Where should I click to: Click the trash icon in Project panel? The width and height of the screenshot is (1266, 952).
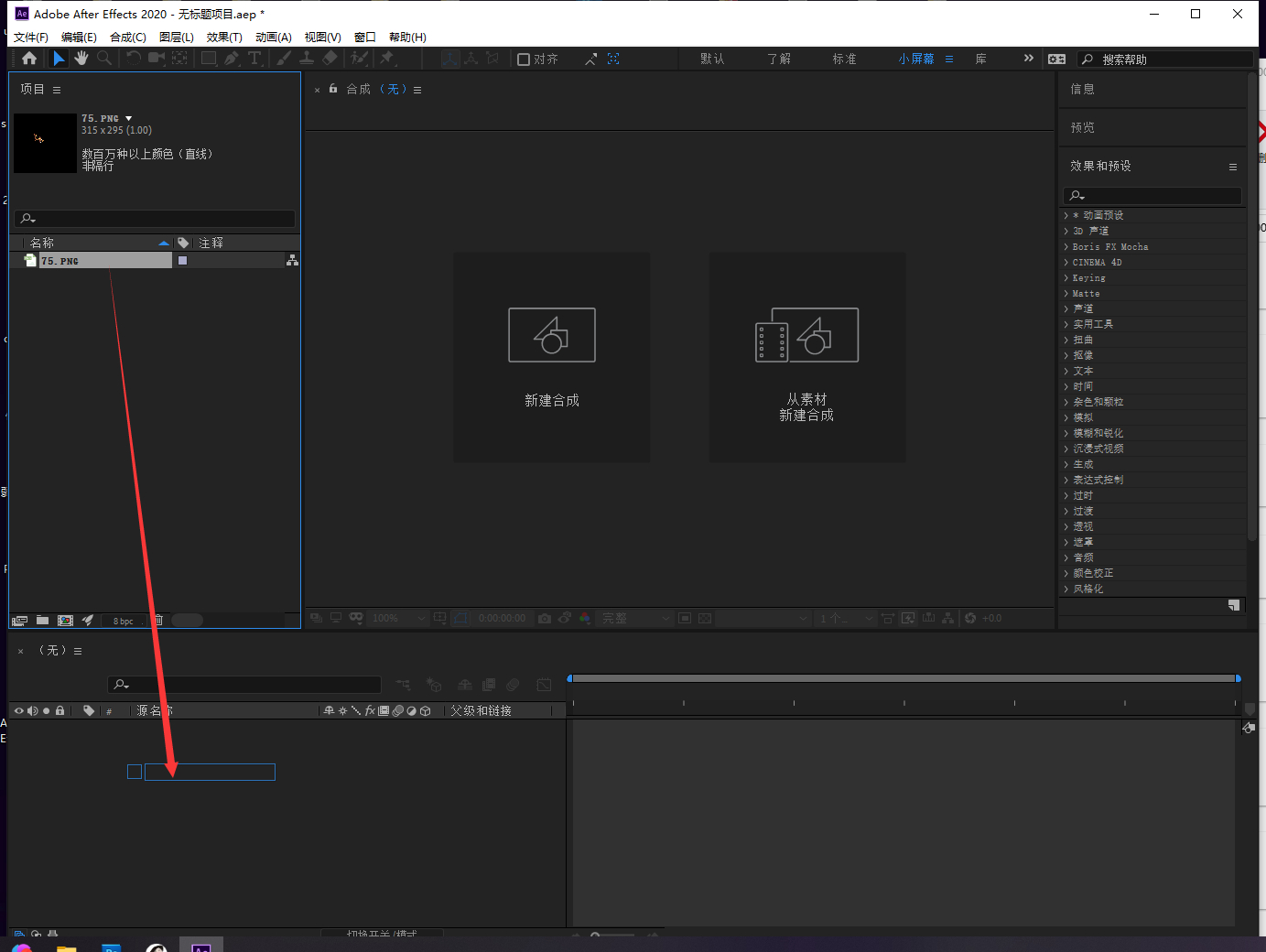(x=158, y=621)
